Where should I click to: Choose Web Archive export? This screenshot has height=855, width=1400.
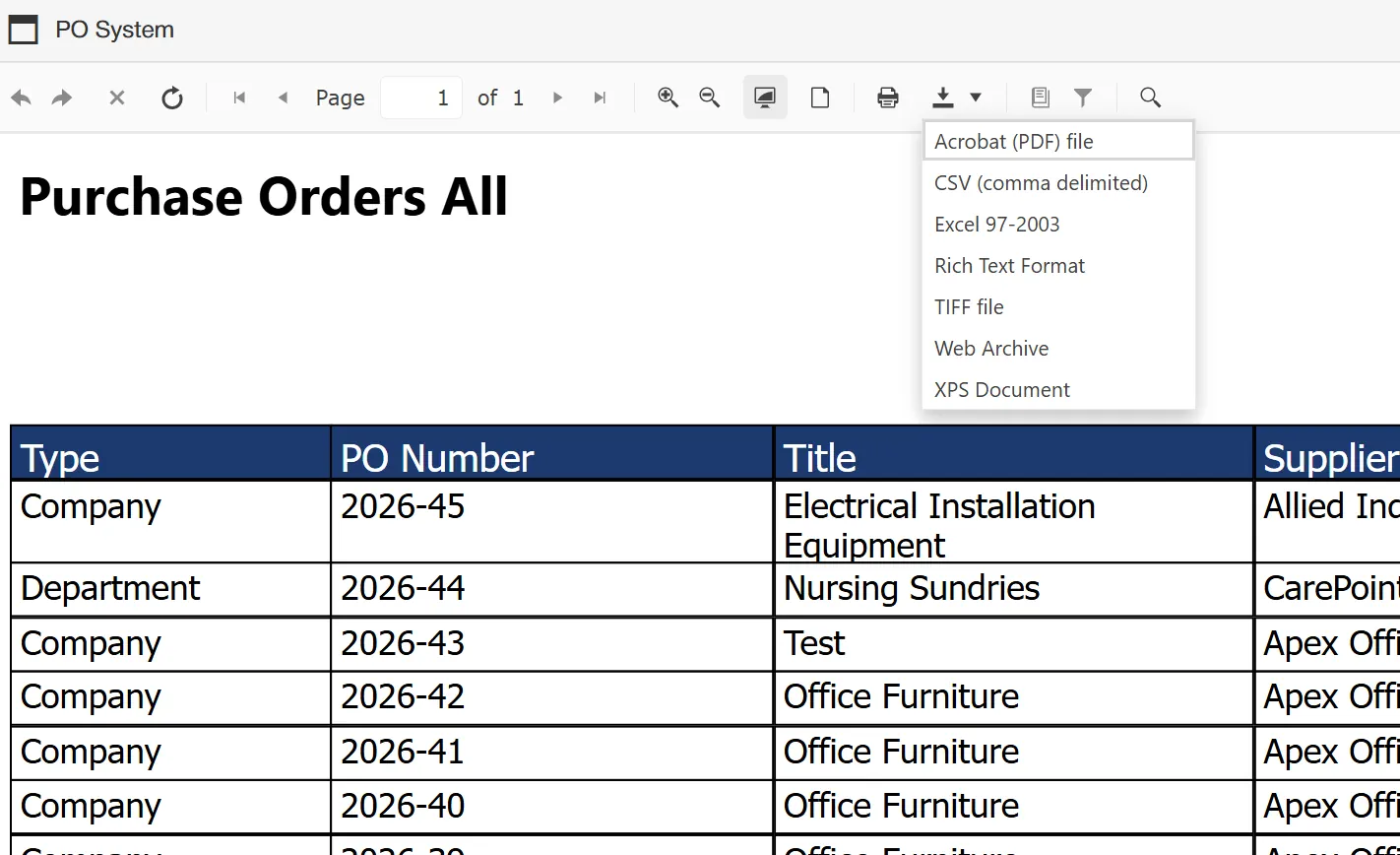click(1058, 349)
